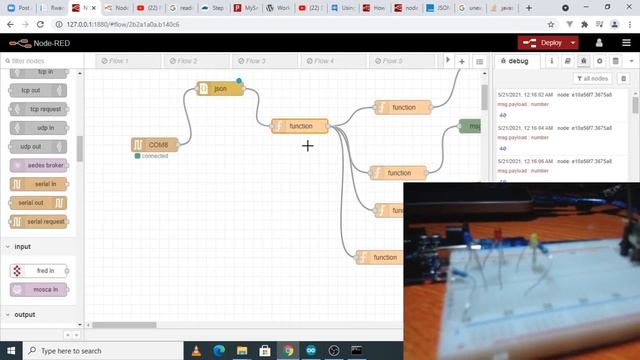Open the Chrome extensions puzzle icon
The image size is (640, 360).
pos(584,24)
